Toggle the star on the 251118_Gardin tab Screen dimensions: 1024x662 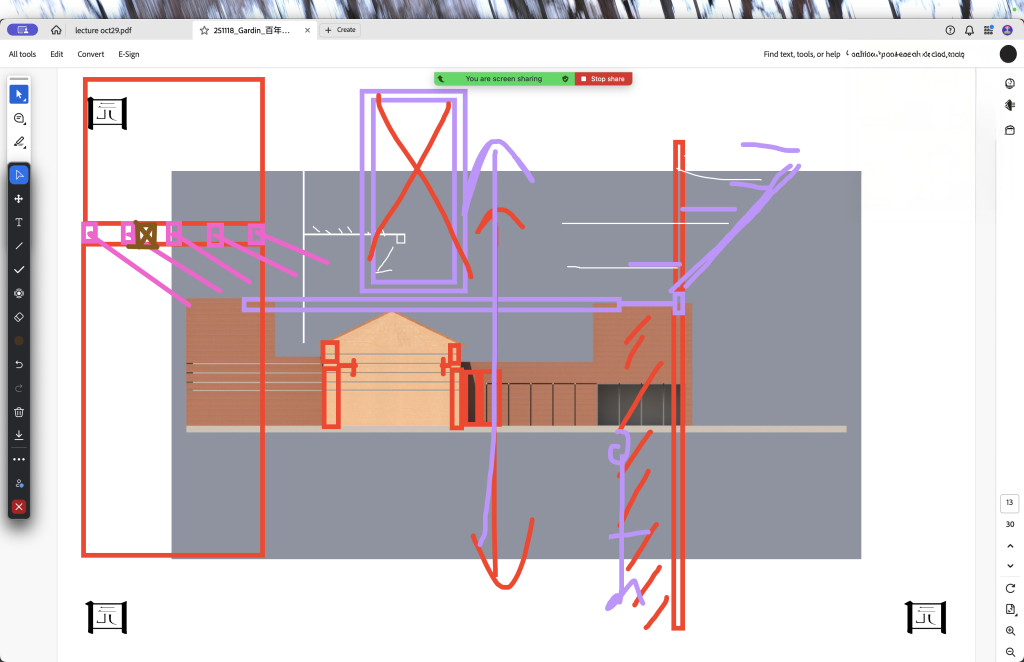[204, 30]
